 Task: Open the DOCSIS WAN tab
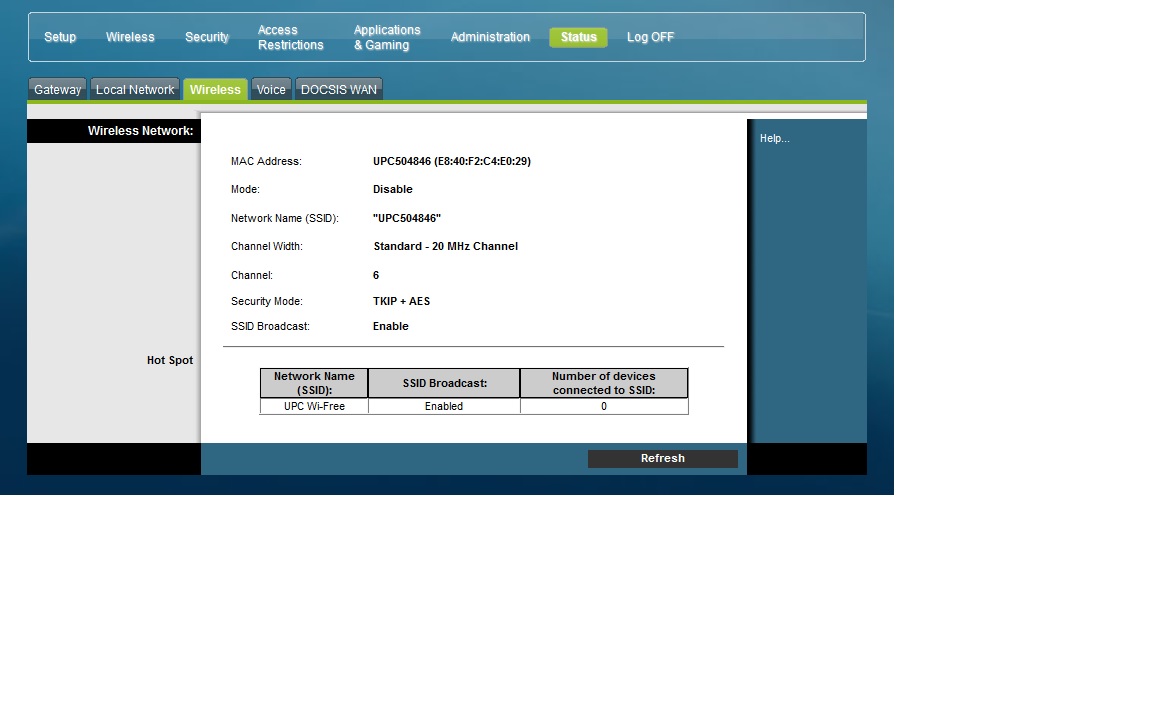(339, 90)
